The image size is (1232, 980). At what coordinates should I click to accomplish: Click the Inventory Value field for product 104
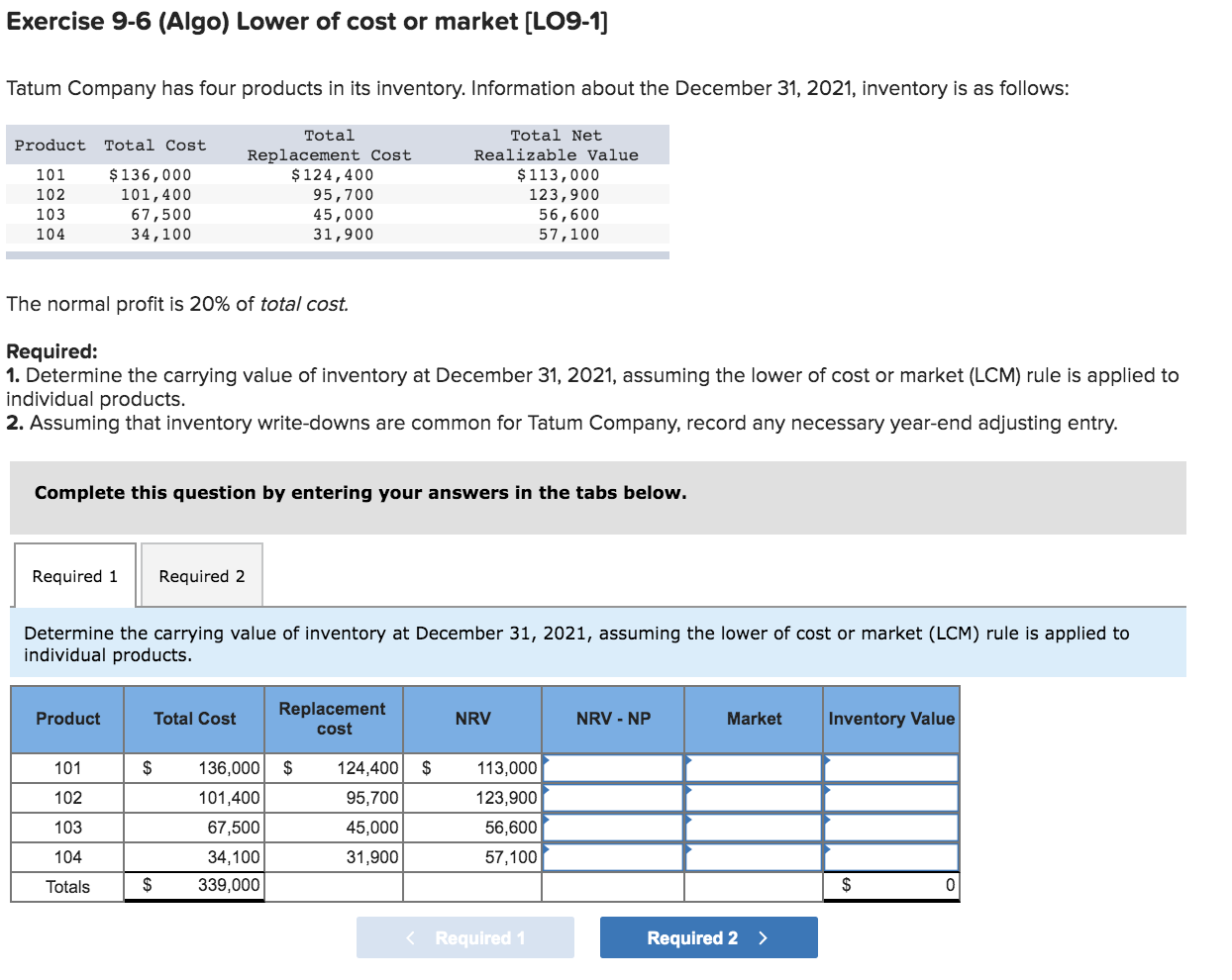pos(891,857)
